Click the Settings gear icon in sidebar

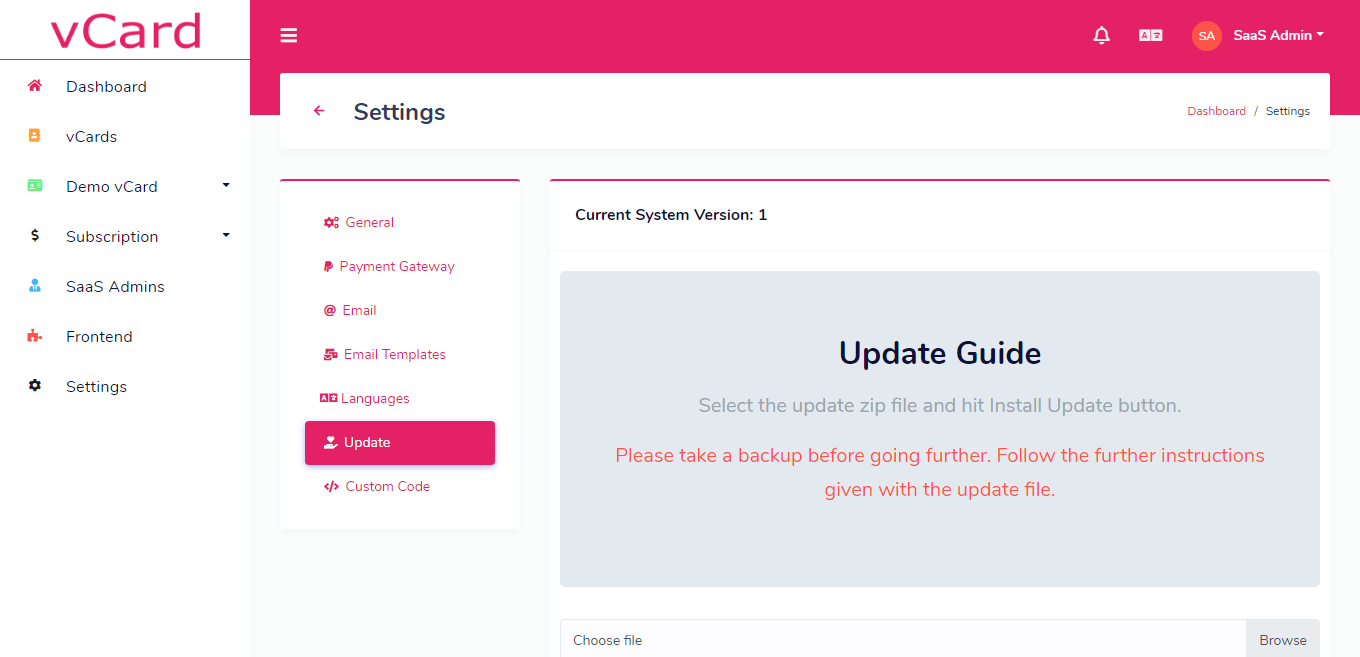(35, 386)
